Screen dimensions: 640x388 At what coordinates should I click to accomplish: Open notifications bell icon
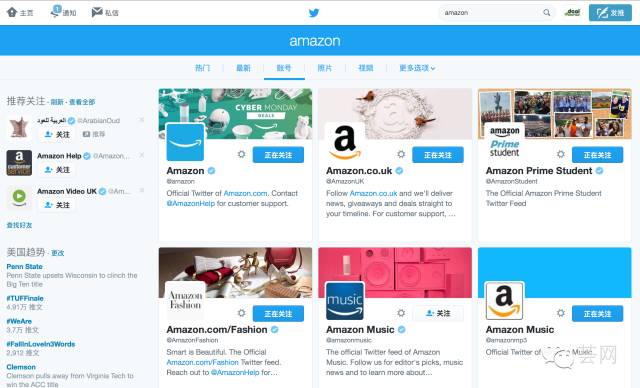click(55, 12)
